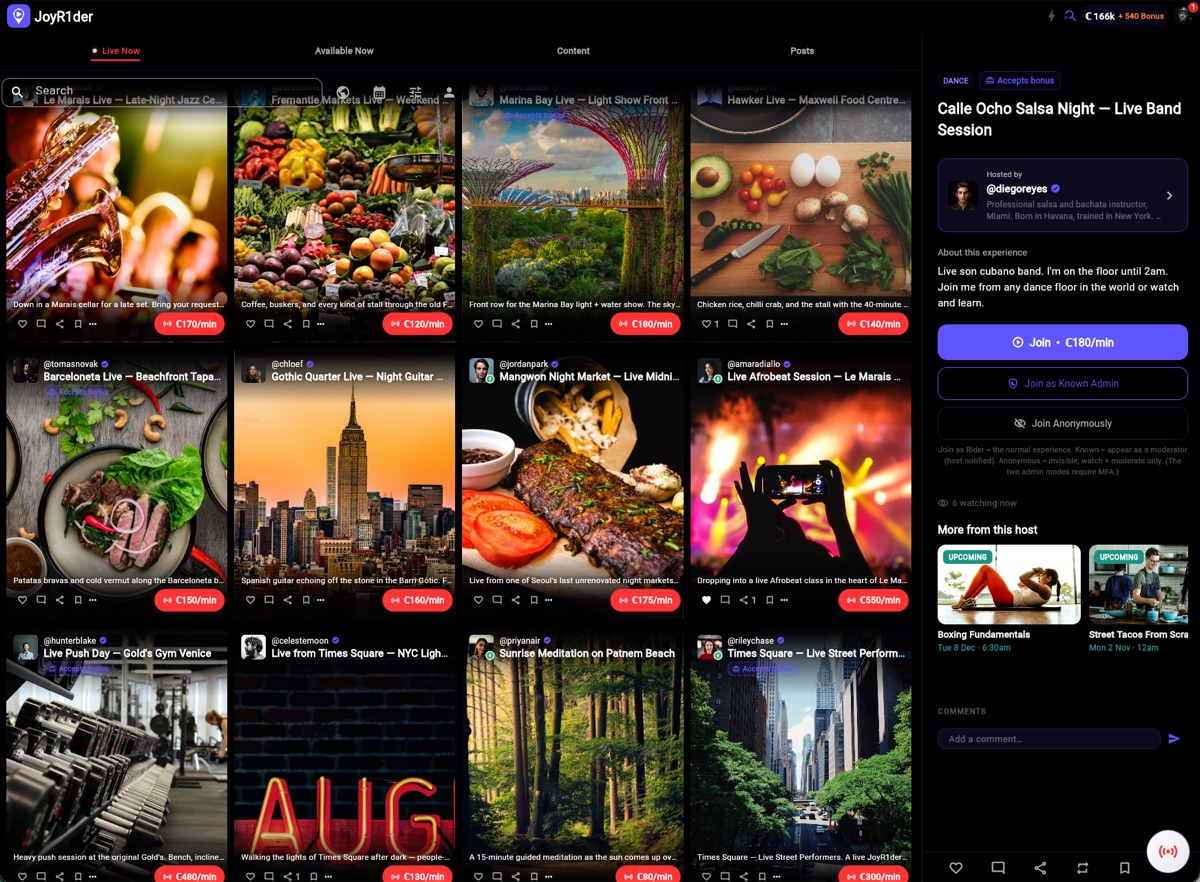Click the globe filter icon beside search
The image size is (1200, 882).
pyautogui.click(x=343, y=92)
